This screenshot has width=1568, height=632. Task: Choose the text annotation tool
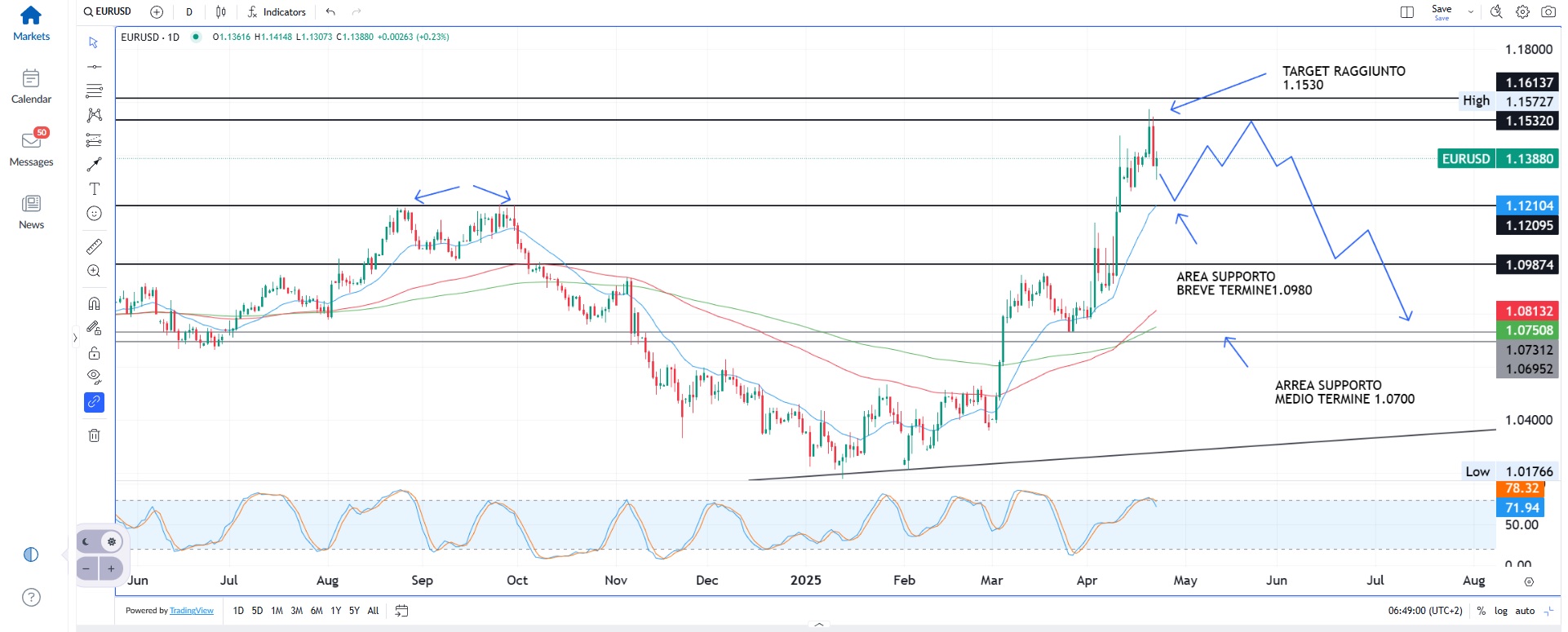point(94,189)
